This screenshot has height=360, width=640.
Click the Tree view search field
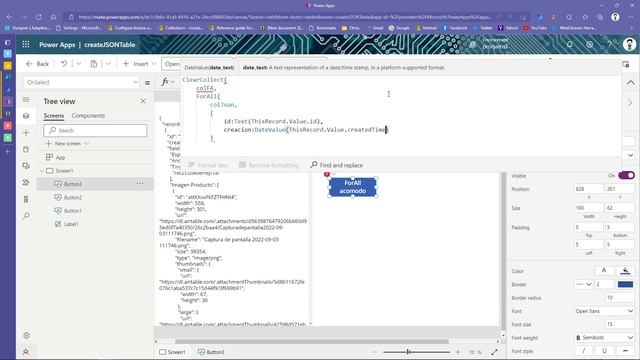pyautogui.click(x=95, y=130)
